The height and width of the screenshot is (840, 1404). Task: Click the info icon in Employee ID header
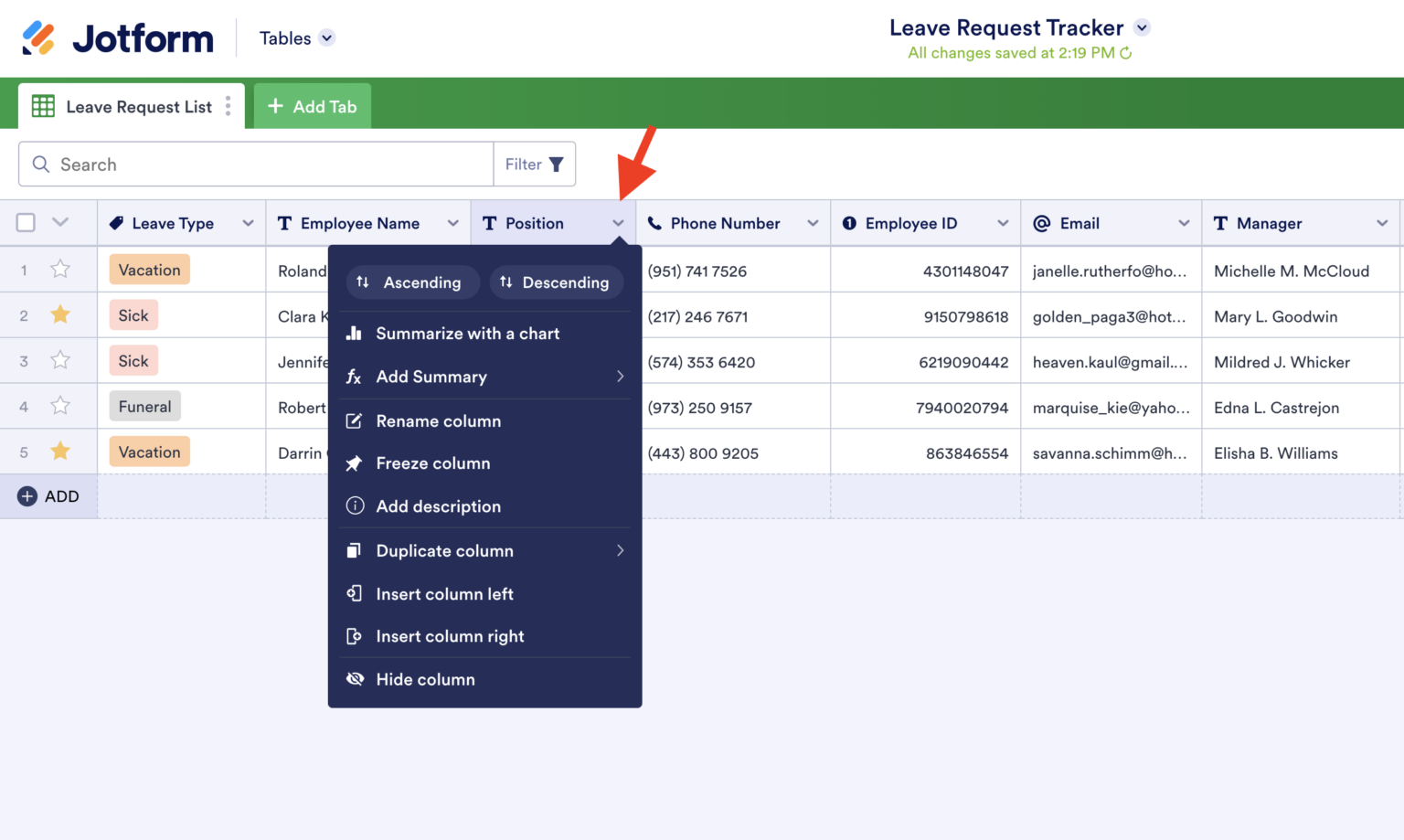[x=850, y=222]
